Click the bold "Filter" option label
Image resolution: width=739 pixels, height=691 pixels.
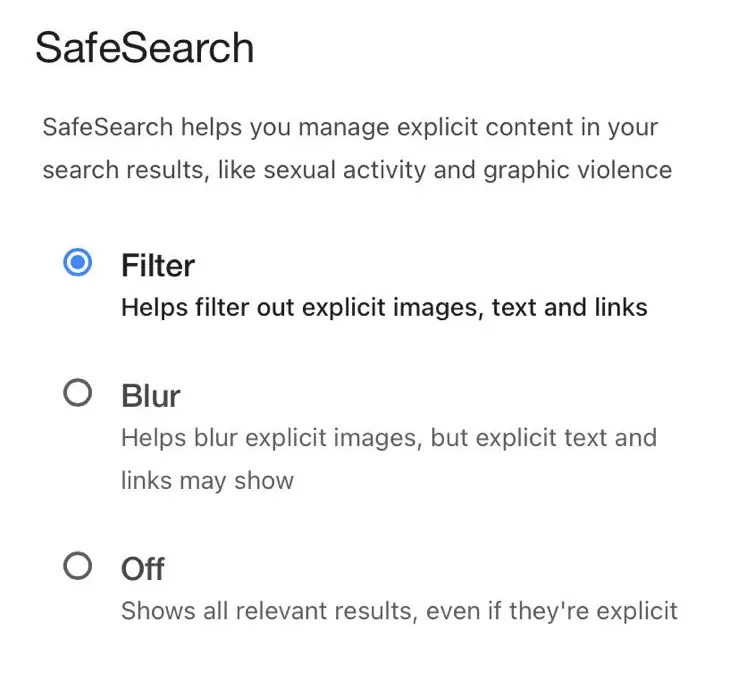coord(158,265)
